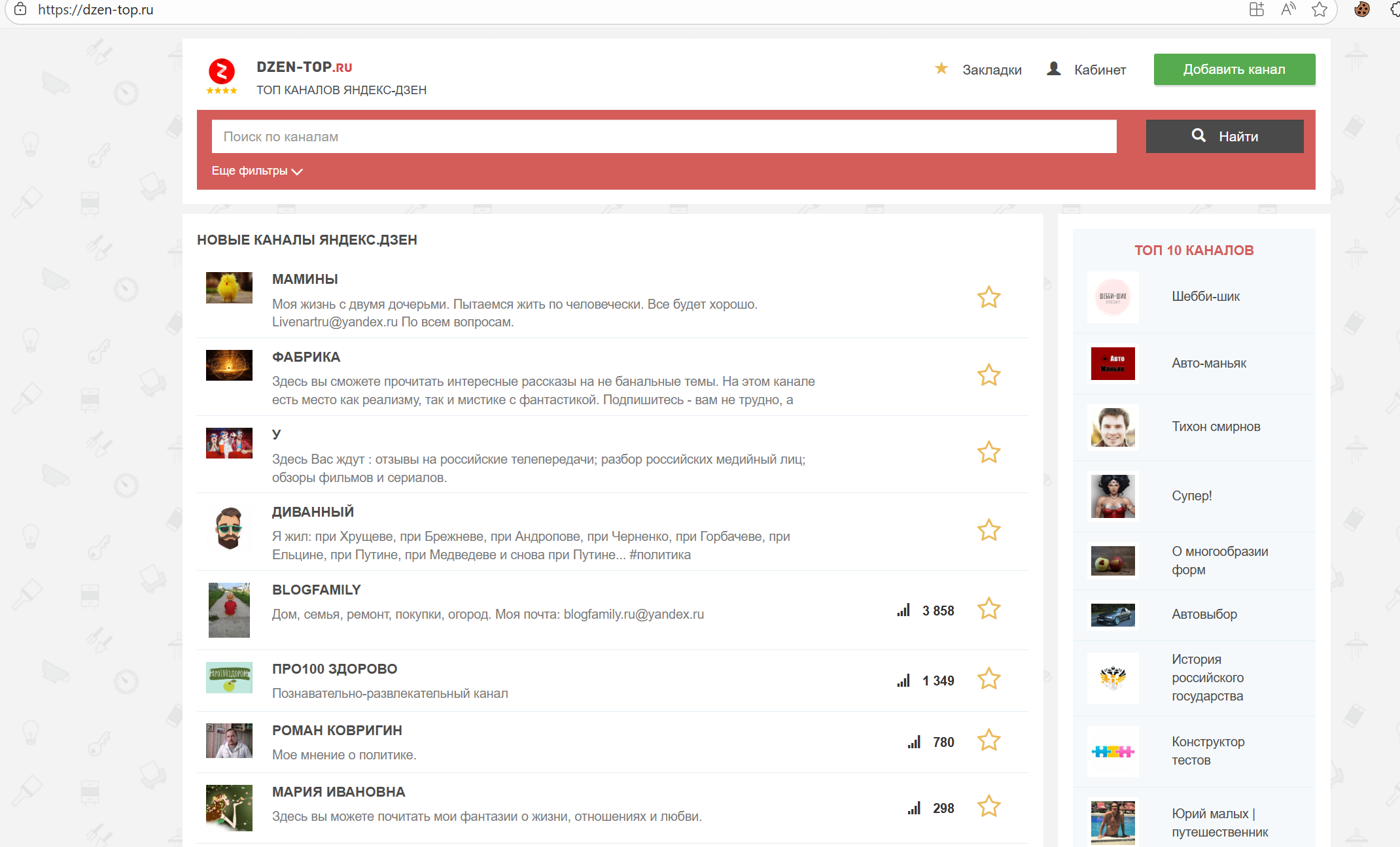Image resolution: width=1400 pixels, height=847 pixels.
Task: Open Тихон смирнов in top 10
Action: [x=1216, y=426]
